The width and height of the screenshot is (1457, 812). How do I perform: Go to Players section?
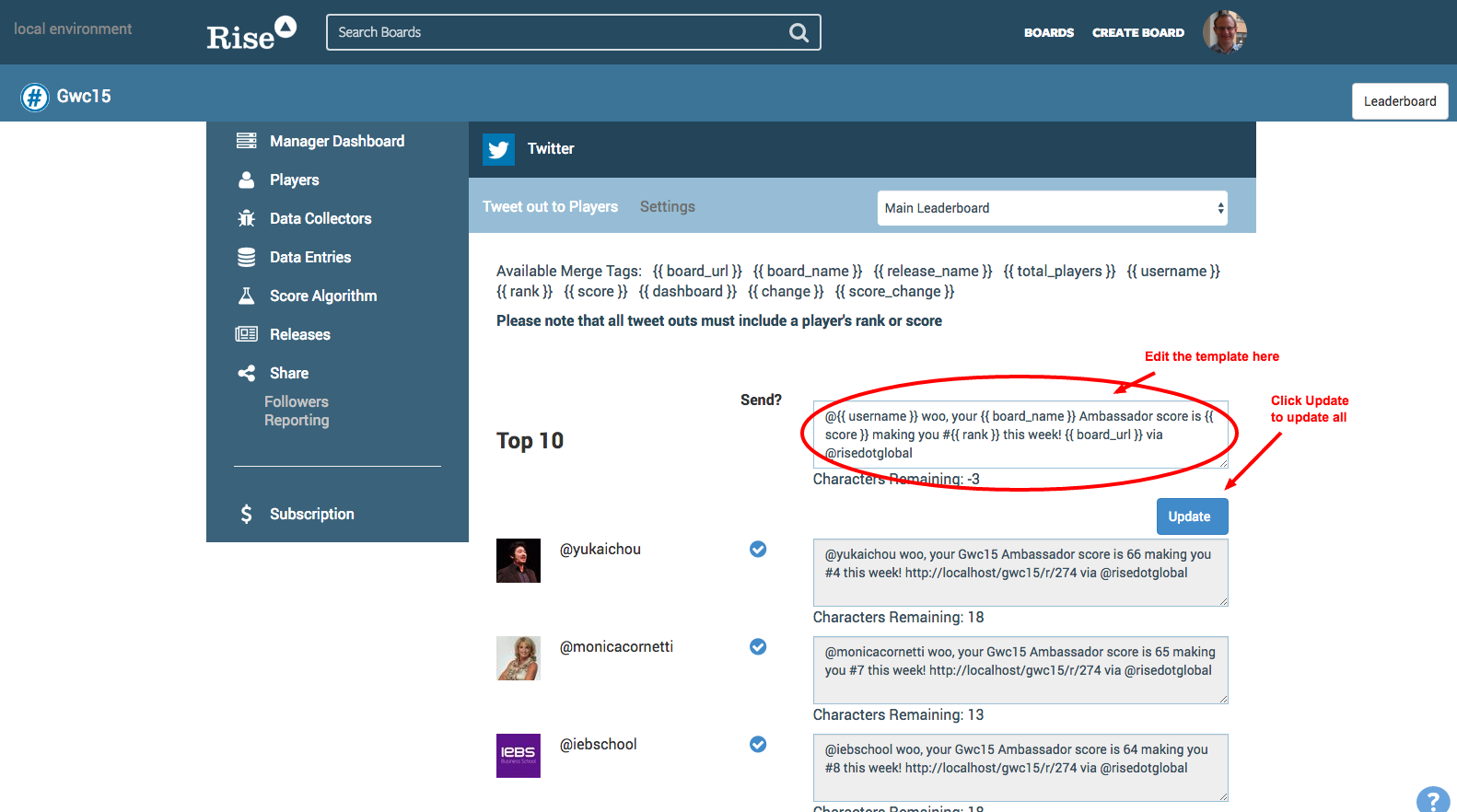pyautogui.click(x=295, y=180)
